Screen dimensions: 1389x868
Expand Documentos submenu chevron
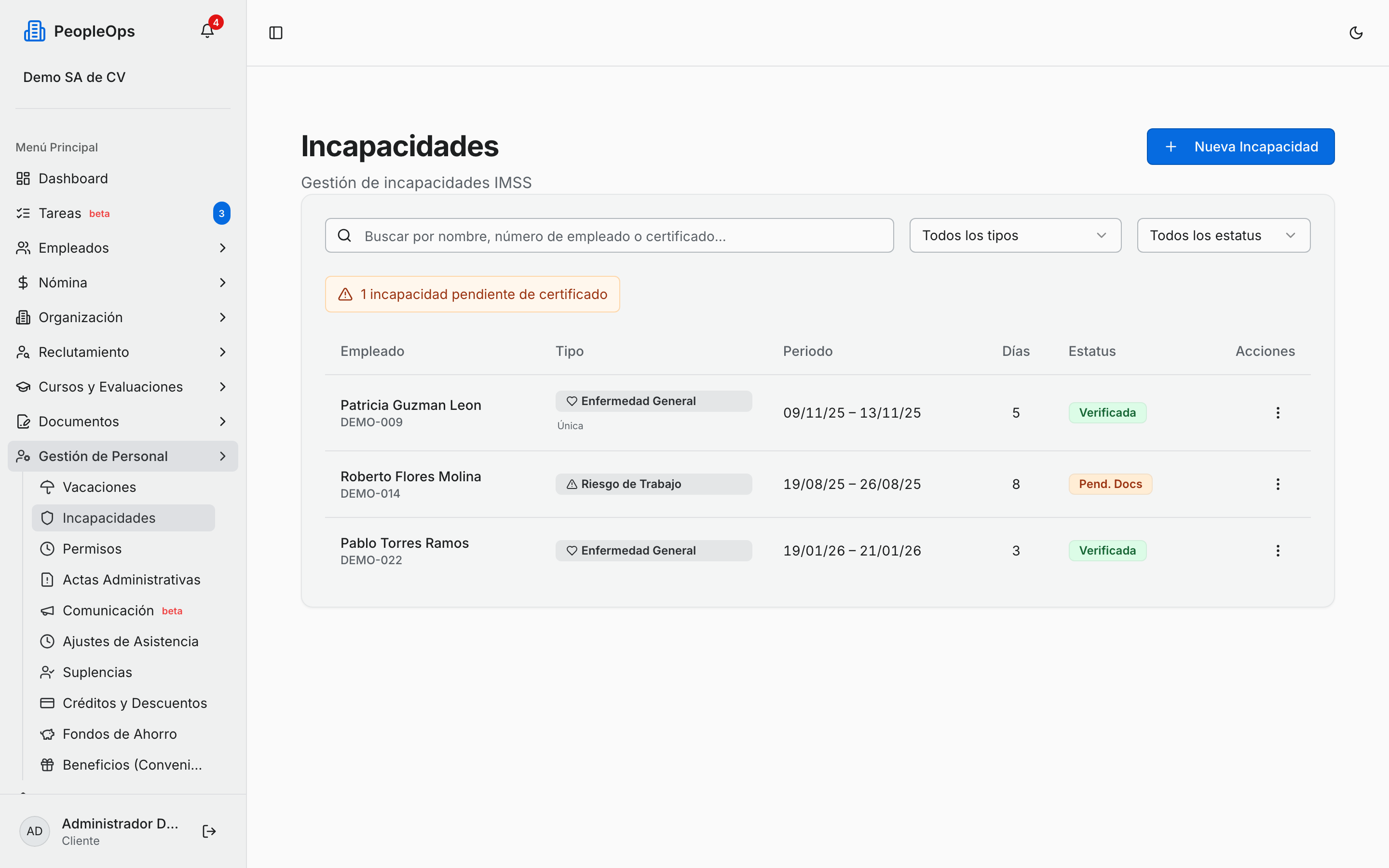[x=223, y=421]
